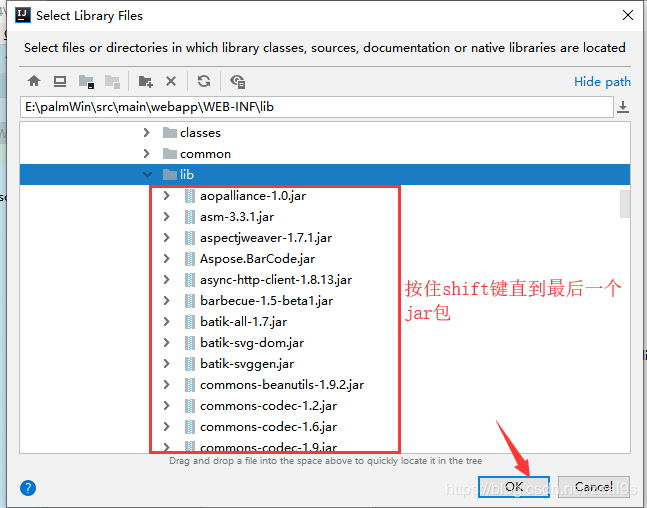Expand asm-3.3.1.jar node
The width and height of the screenshot is (647, 508).
(166, 217)
